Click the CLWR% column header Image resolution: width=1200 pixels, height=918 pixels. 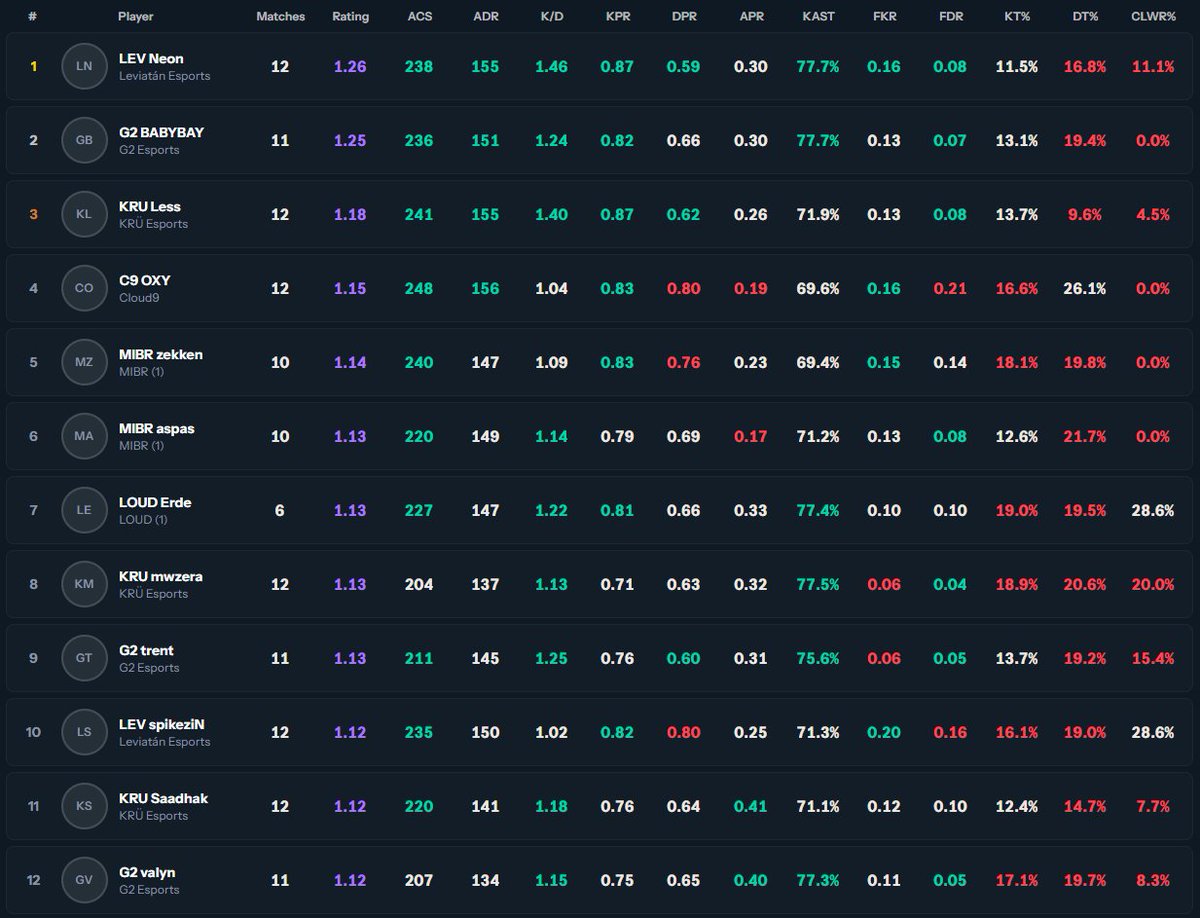click(1153, 17)
